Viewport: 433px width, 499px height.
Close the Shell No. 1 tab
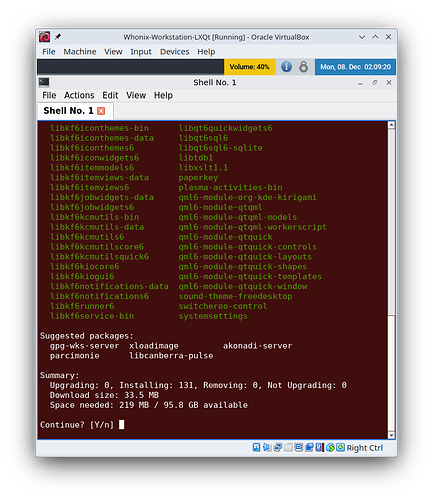[x=101, y=111]
